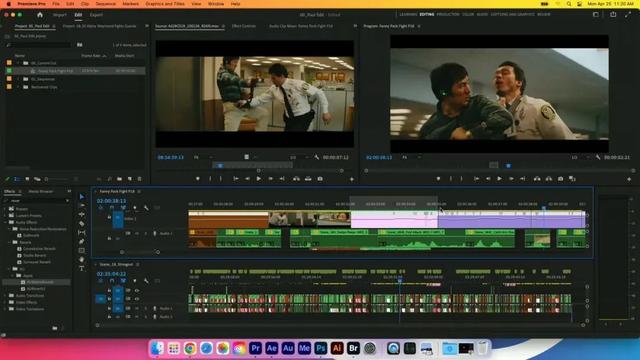
Task: Mute Audio 1 track in top timeline
Action: tap(137, 233)
